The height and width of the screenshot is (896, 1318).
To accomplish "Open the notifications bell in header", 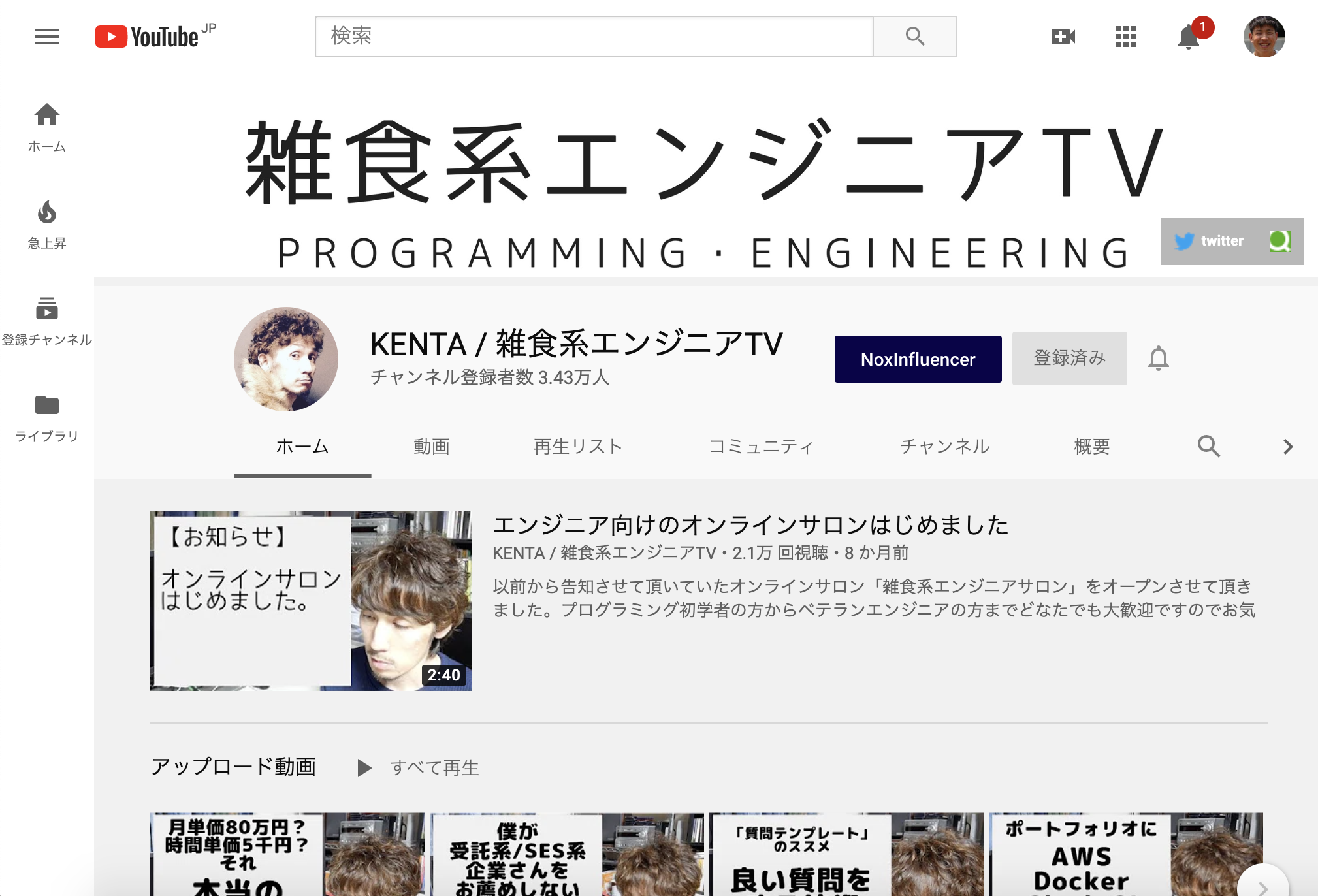I will (x=1188, y=37).
